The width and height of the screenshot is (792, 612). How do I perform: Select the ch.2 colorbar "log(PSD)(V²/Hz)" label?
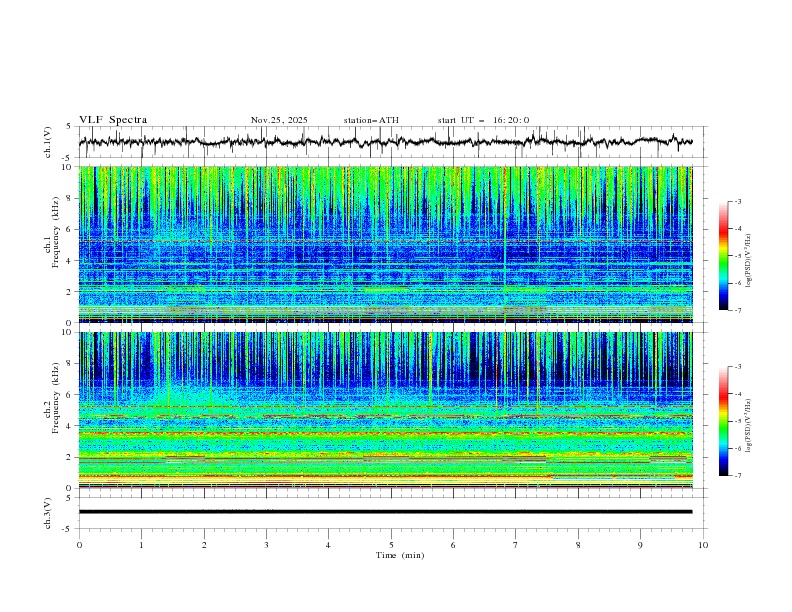(x=750, y=425)
